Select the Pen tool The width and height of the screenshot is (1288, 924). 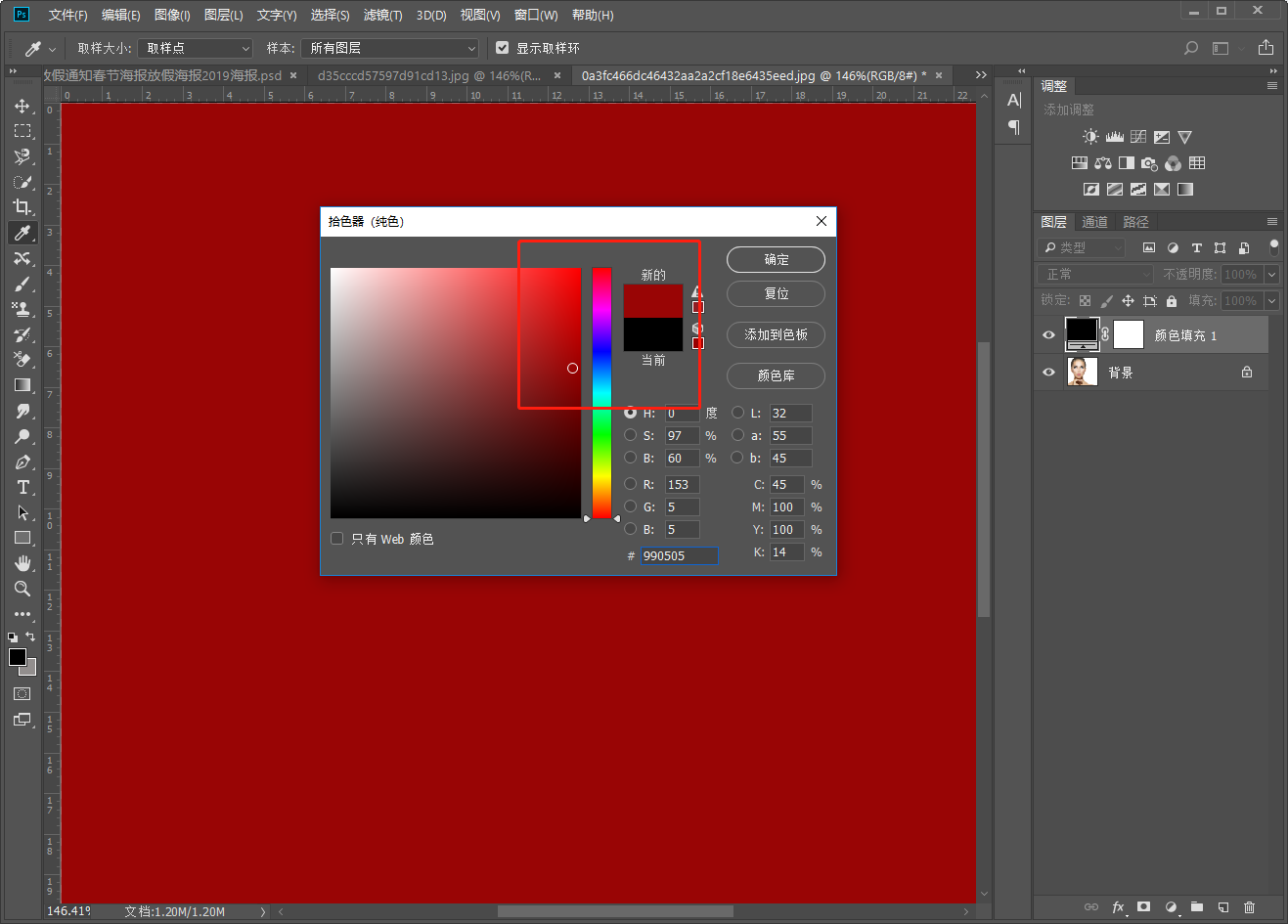pos(22,462)
